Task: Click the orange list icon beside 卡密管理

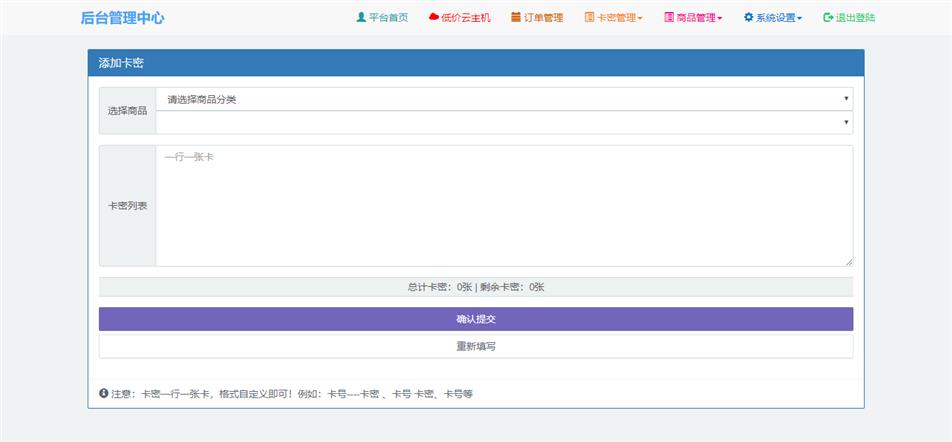Action: (589, 17)
